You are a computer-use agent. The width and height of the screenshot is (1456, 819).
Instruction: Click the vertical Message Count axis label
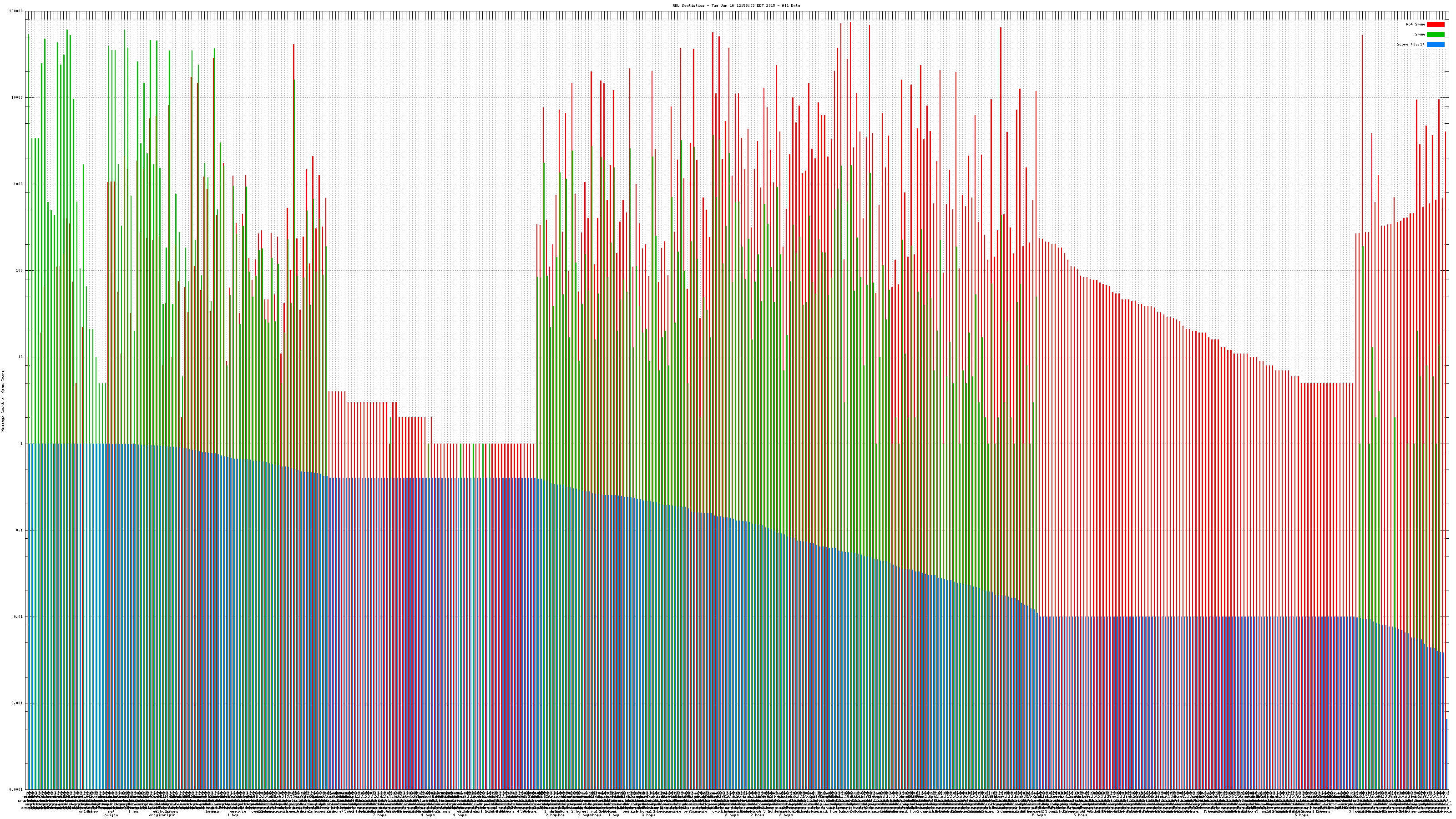pyautogui.click(x=3, y=401)
